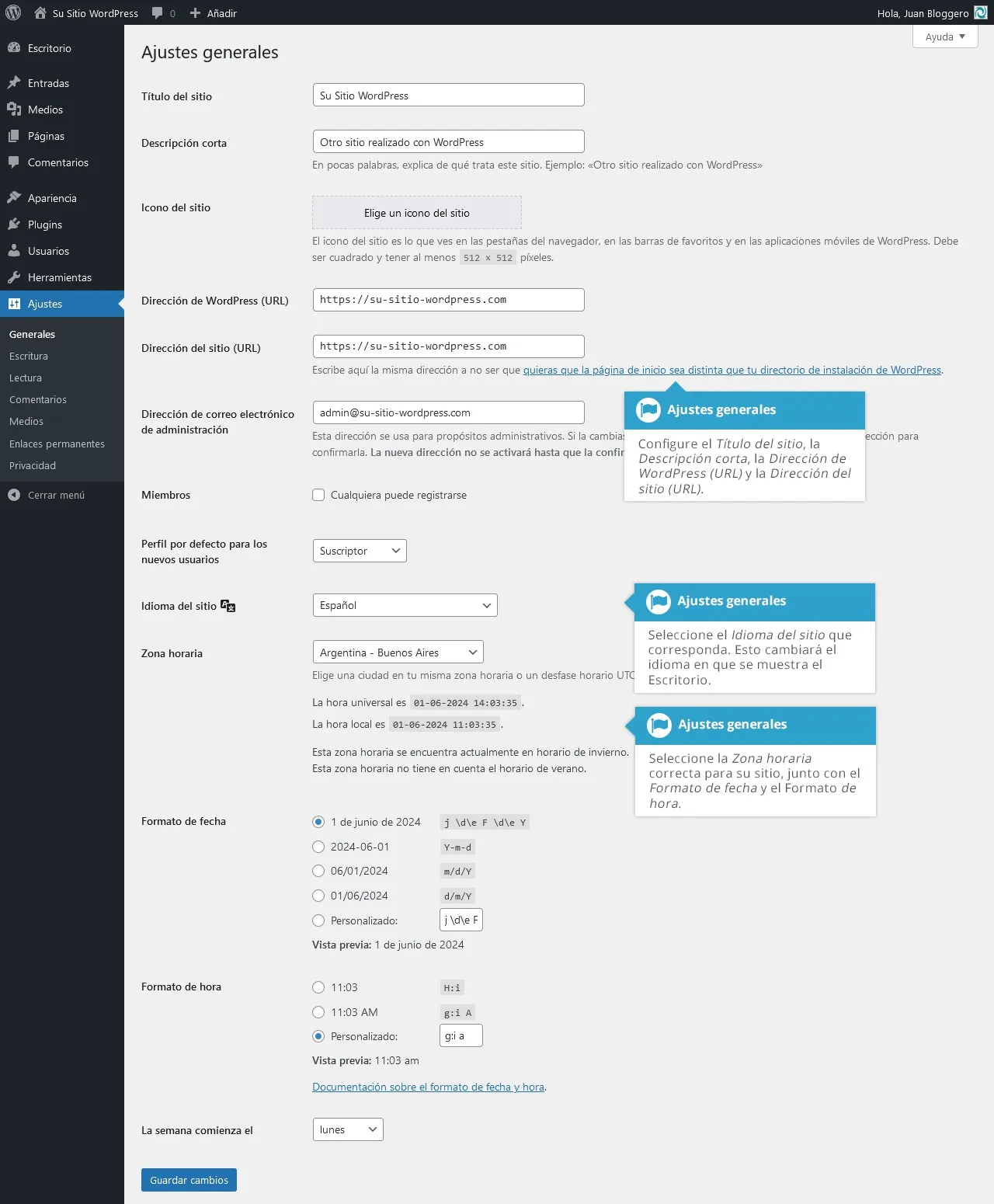Click Su Sitio WordPress in admin bar
The width and height of the screenshot is (994, 1204).
coord(96,13)
